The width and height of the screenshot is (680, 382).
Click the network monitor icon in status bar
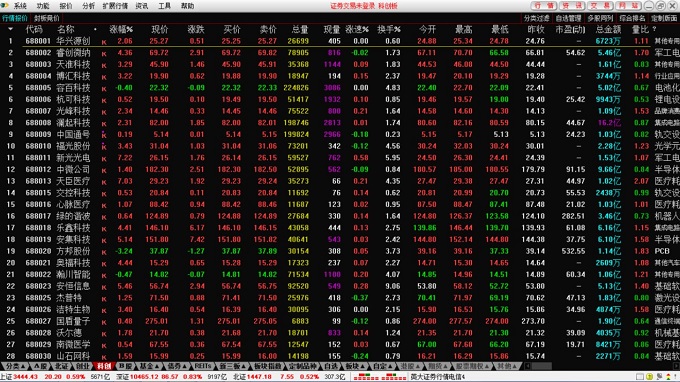(x=659, y=377)
